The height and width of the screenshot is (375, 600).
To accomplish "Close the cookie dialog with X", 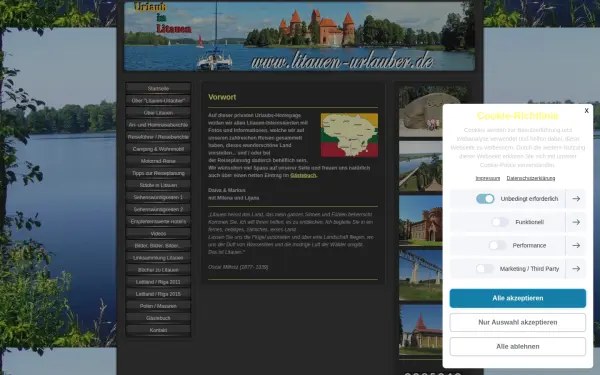I will point(586,111).
